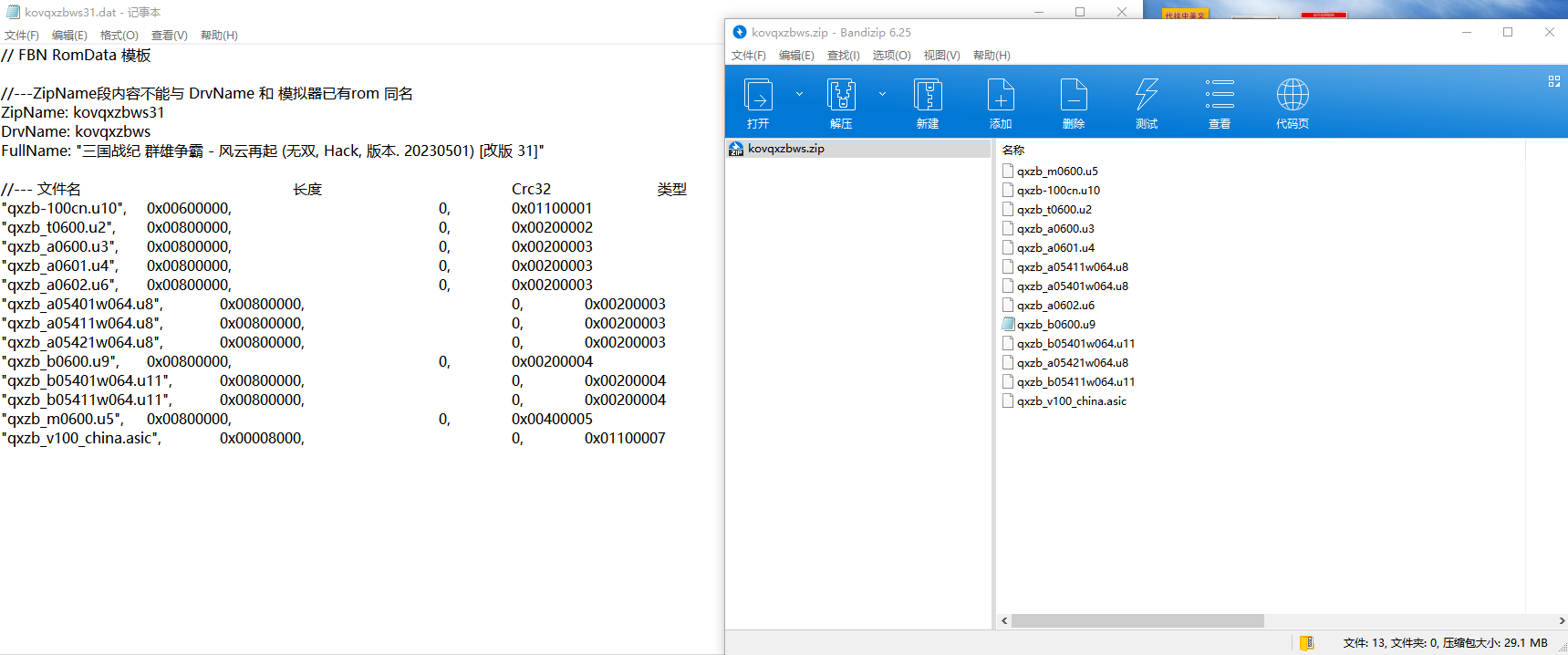This screenshot has height=655, width=1568.
Task: Click the Code page (代码页) globe icon
Action: [x=1293, y=95]
